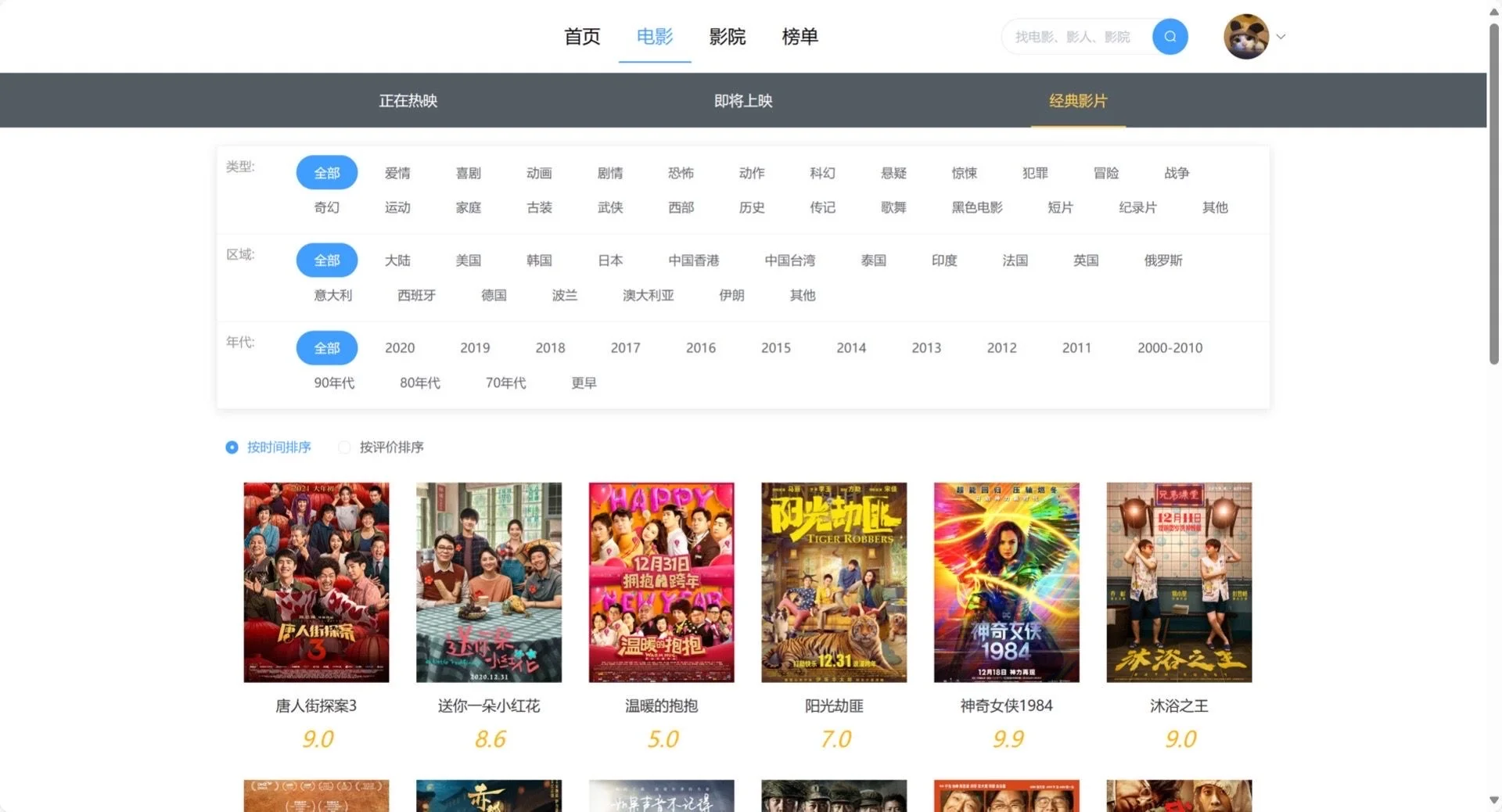The height and width of the screenshot is (812, 1502).
Task: Filter by year 2020
Action: click(x=400, y=348)
